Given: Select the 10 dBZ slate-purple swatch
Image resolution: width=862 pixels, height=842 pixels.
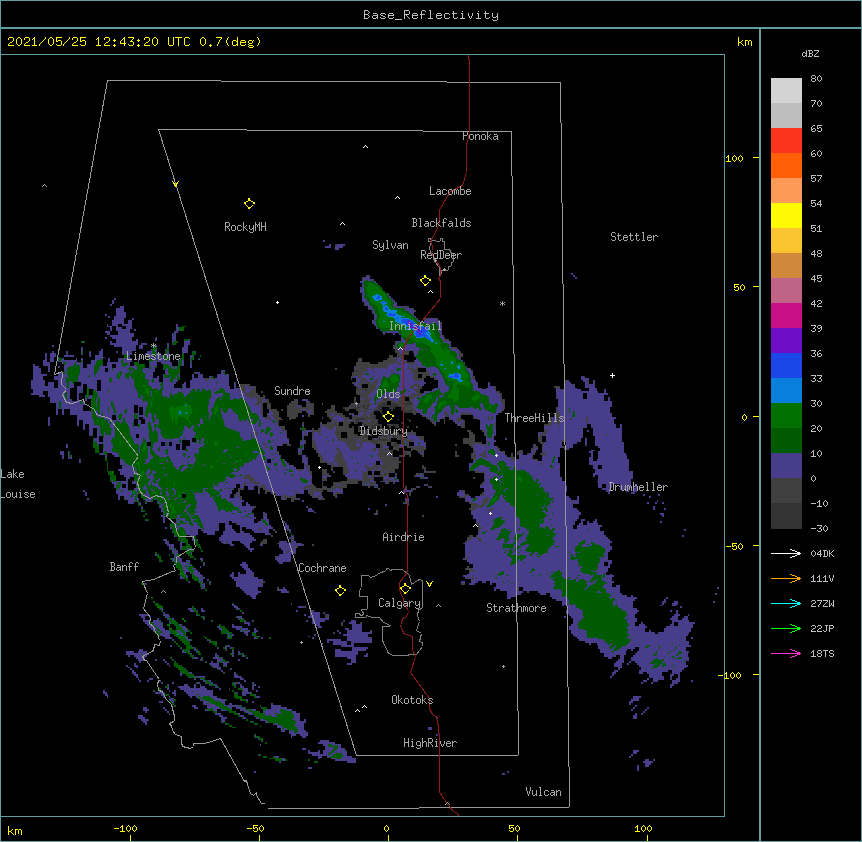Looking at the screenshot, I should click(x=786, y=466).
